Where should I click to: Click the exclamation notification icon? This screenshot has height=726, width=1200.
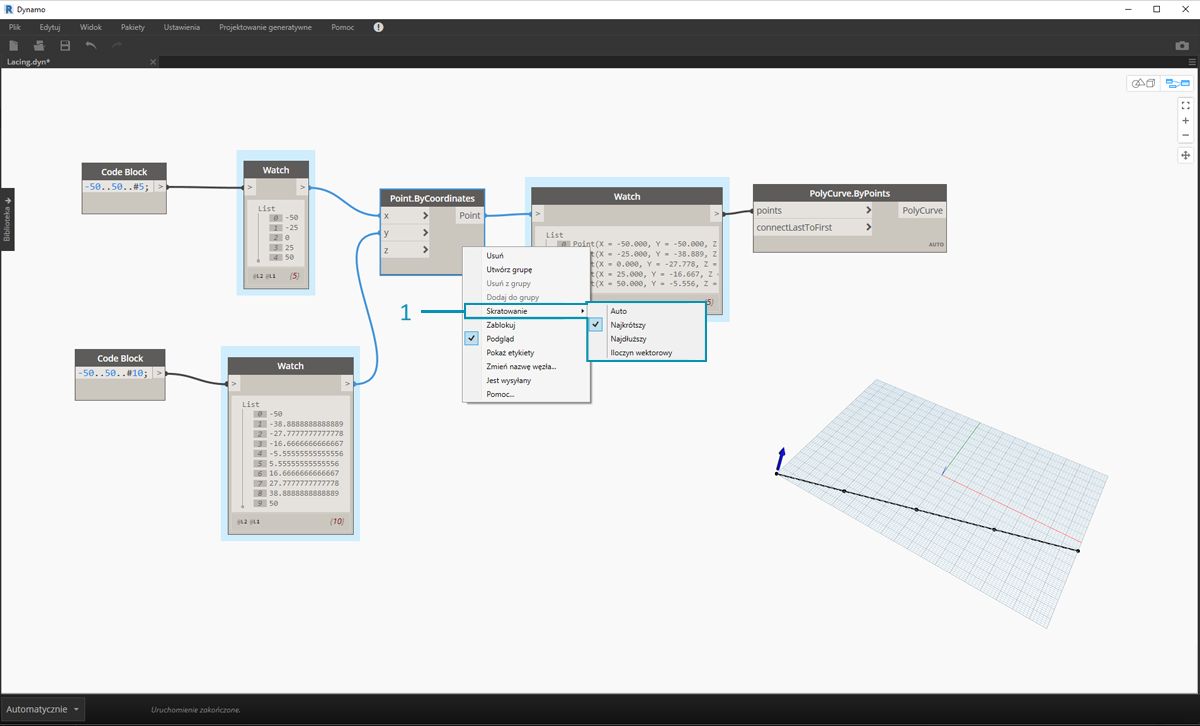tap(379, 27)
